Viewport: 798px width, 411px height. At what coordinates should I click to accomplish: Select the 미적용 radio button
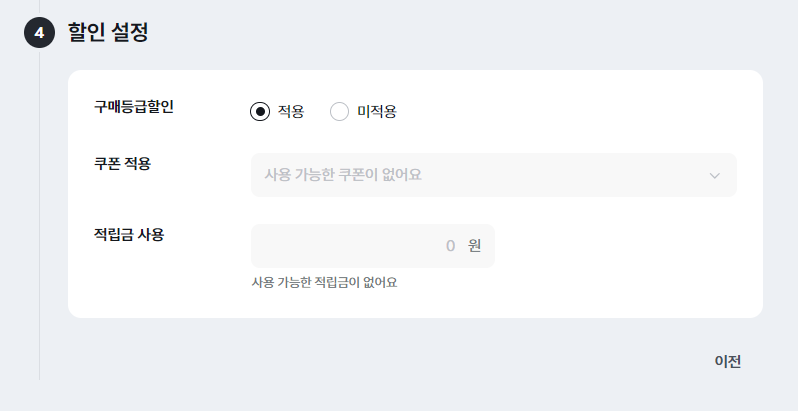coord(340,111)
